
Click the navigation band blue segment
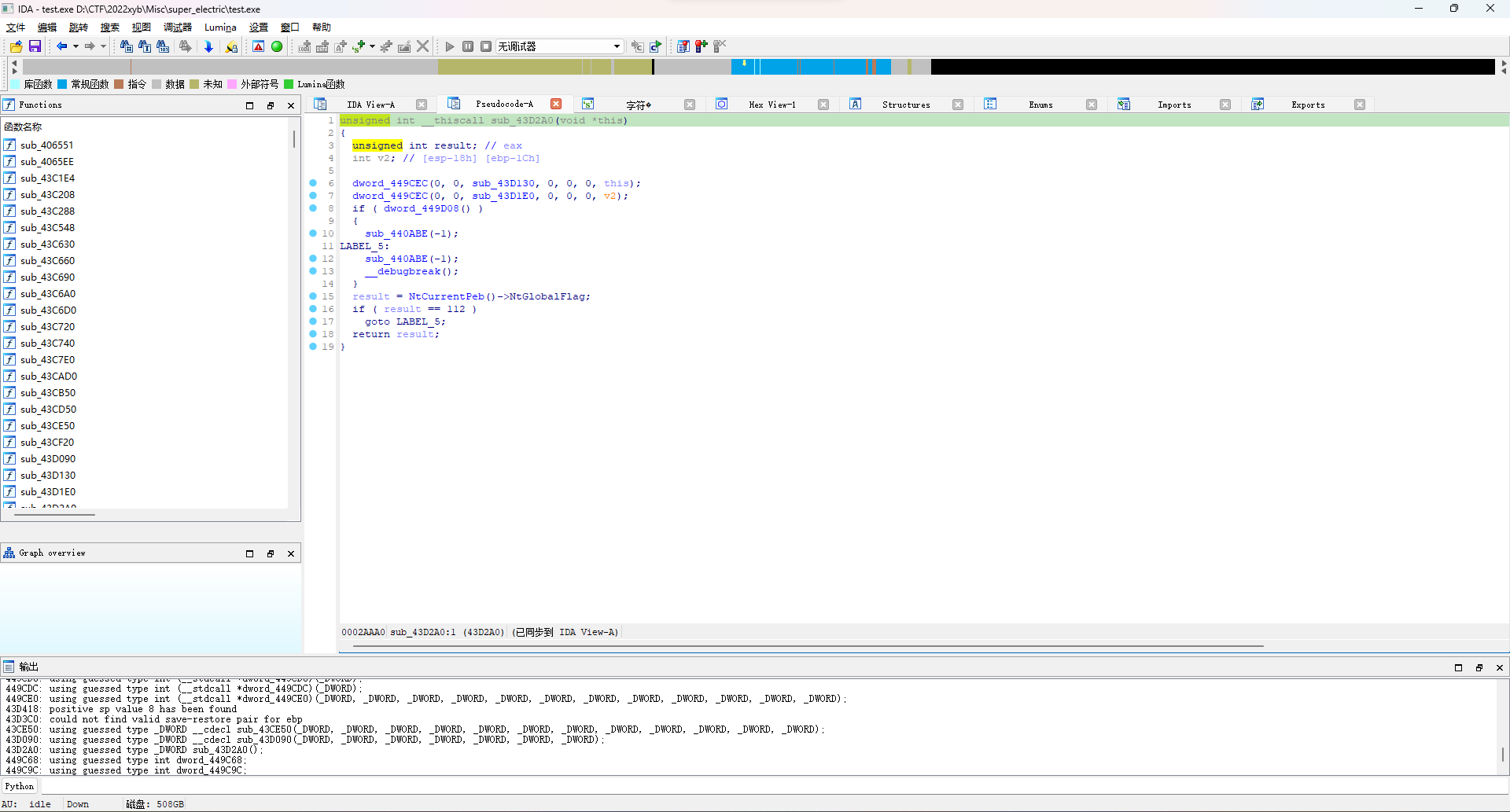click(811, 67)
